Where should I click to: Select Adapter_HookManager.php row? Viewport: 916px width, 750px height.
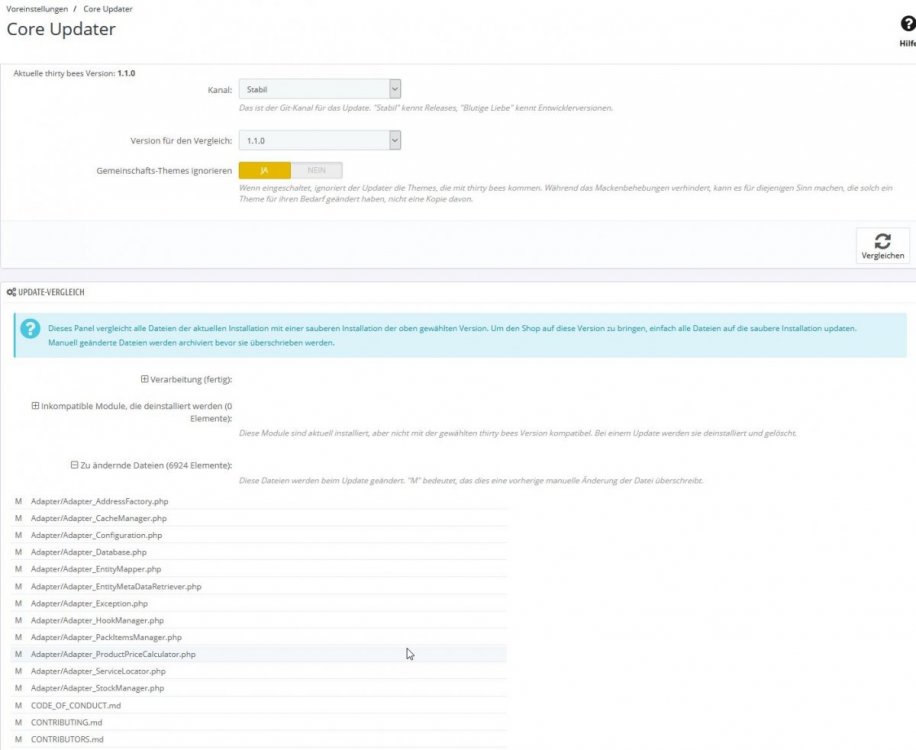[97, 620]
